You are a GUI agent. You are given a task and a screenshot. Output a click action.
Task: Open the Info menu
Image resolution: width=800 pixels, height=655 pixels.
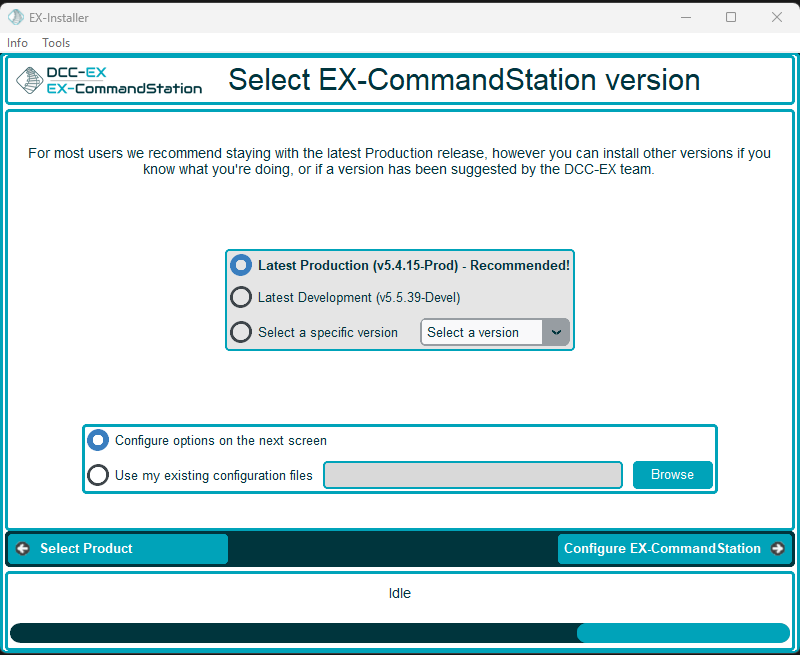pos(17,43)
